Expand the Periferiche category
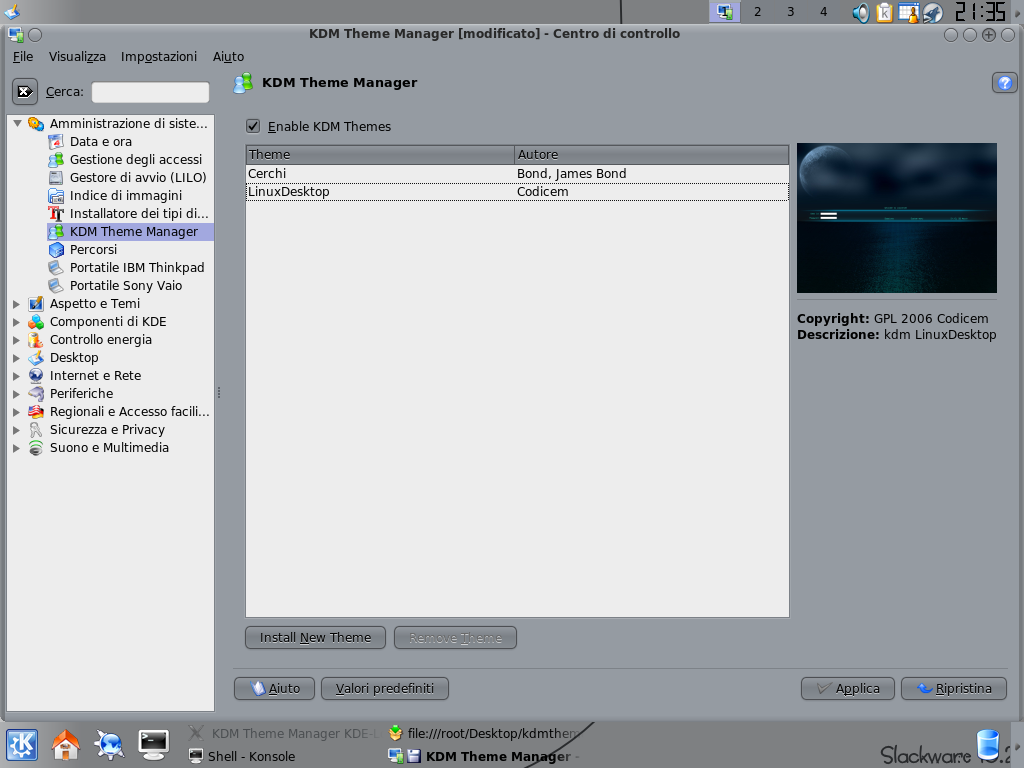Viewport: 1024px width, 768px height. coord(17,394)
